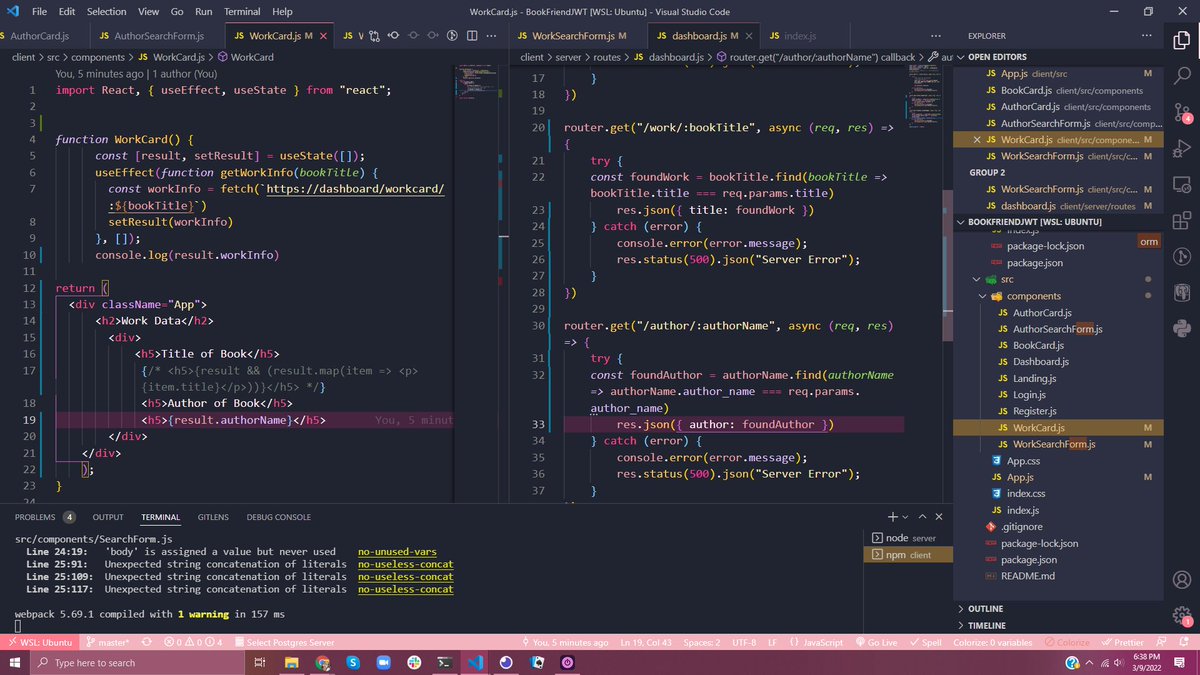The height and width of the screenshot is (675, 1200).
Task: Toggle Colorize in status bar
Action: [x=1067, y=642]
